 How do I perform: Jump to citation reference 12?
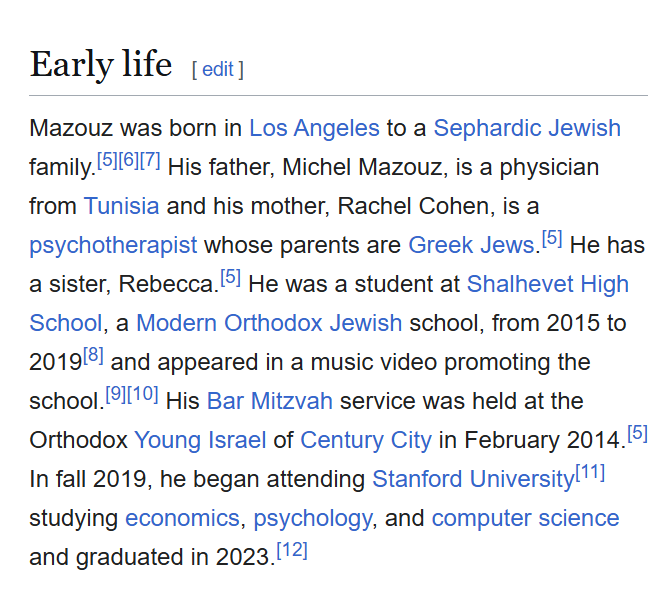click(x=292, y=550)
